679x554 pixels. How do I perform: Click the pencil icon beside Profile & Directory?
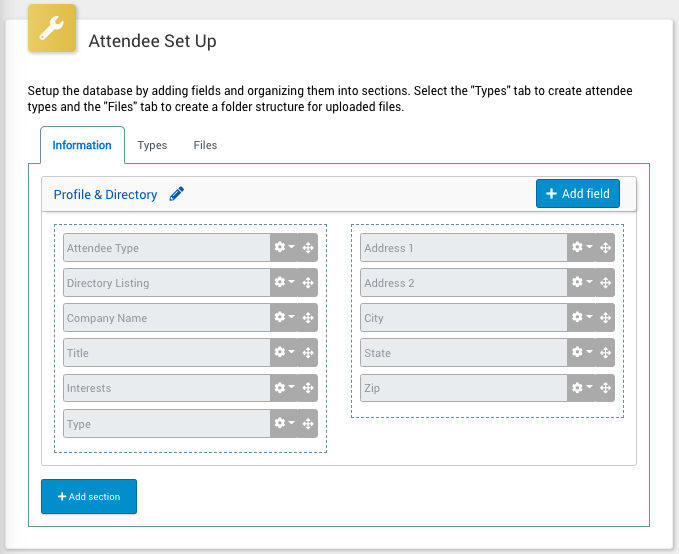177,194
